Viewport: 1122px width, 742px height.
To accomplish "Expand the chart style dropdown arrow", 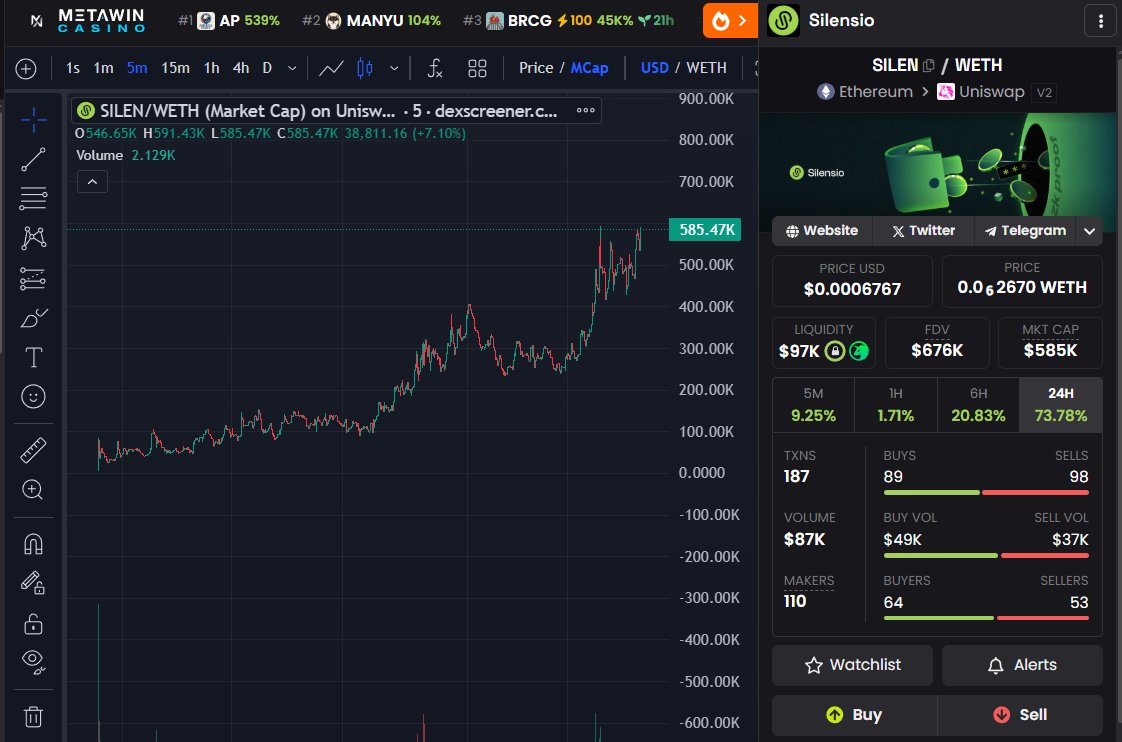I will (394, 69).
